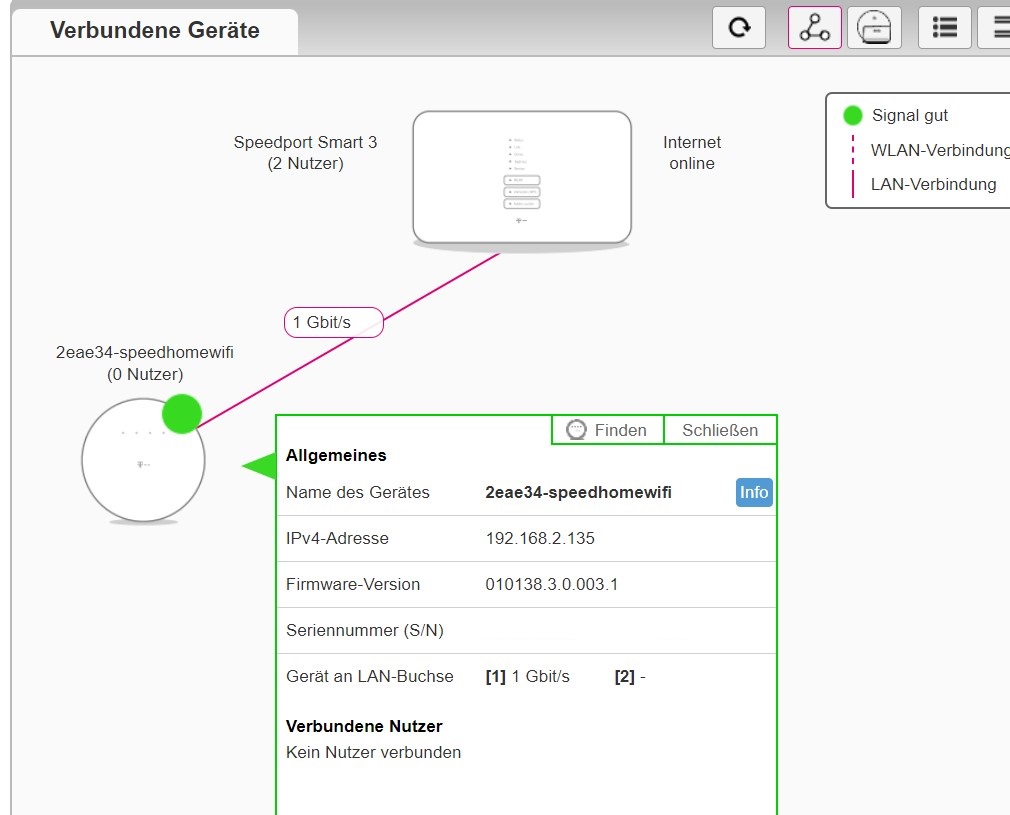This screenshot has width=1010, height=815.
Task: Click the round speedhomewifi device image
Action: coord(143,460)
